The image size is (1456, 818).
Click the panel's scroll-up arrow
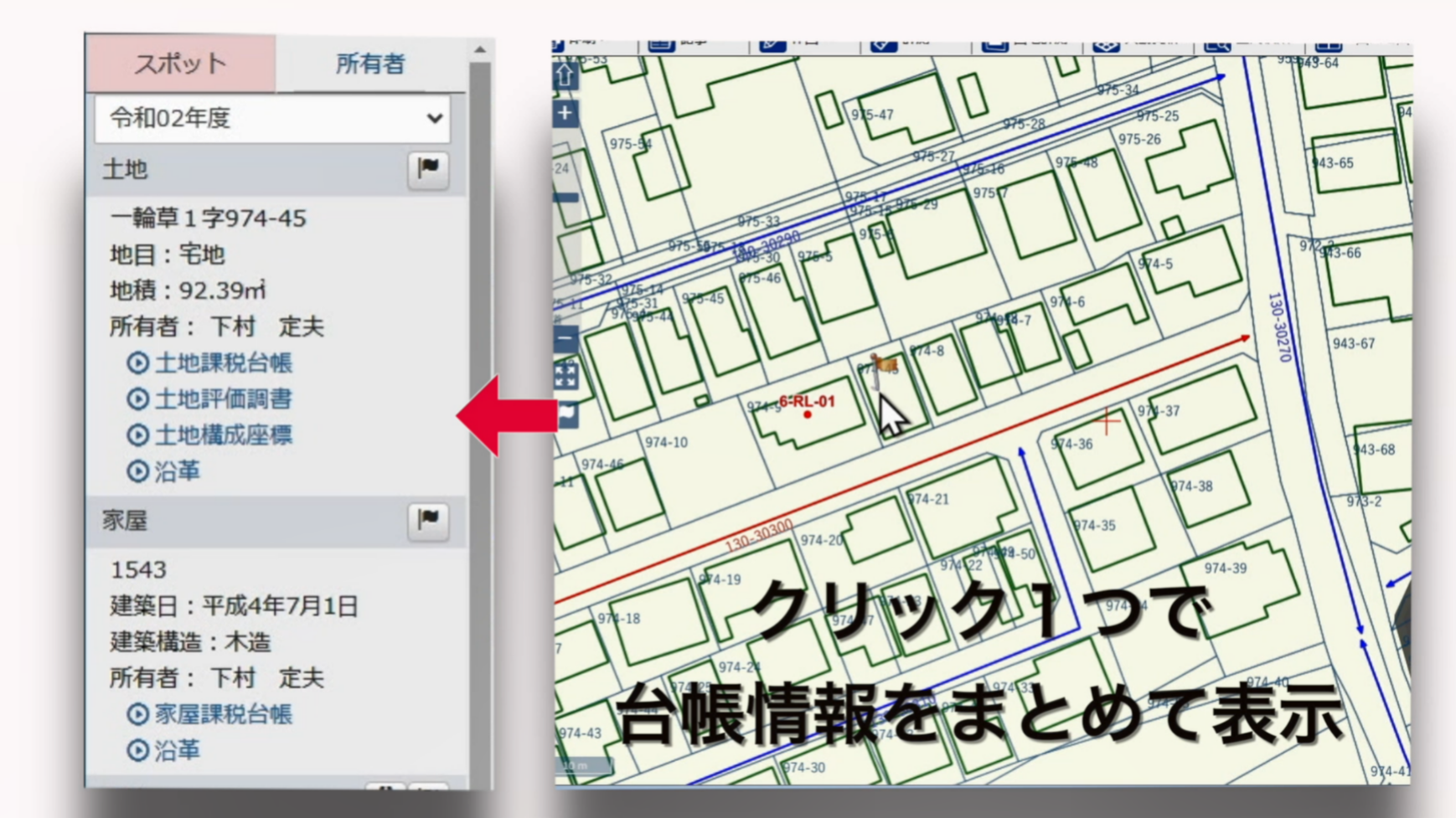tap(480, 50)
